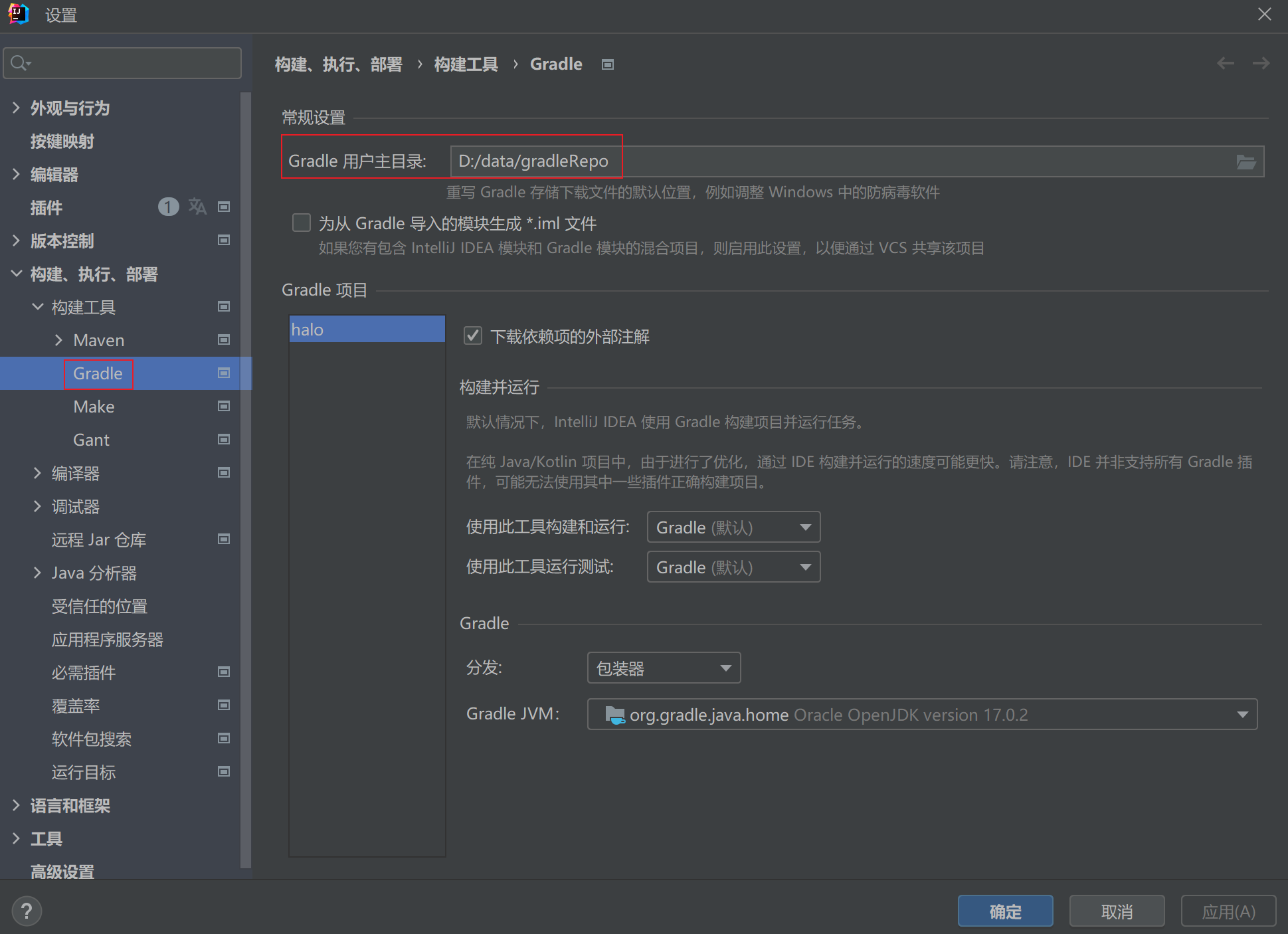Expand the 工具 section
The height and width of the screenshot is (934, 1288).
tap(16, 838)
